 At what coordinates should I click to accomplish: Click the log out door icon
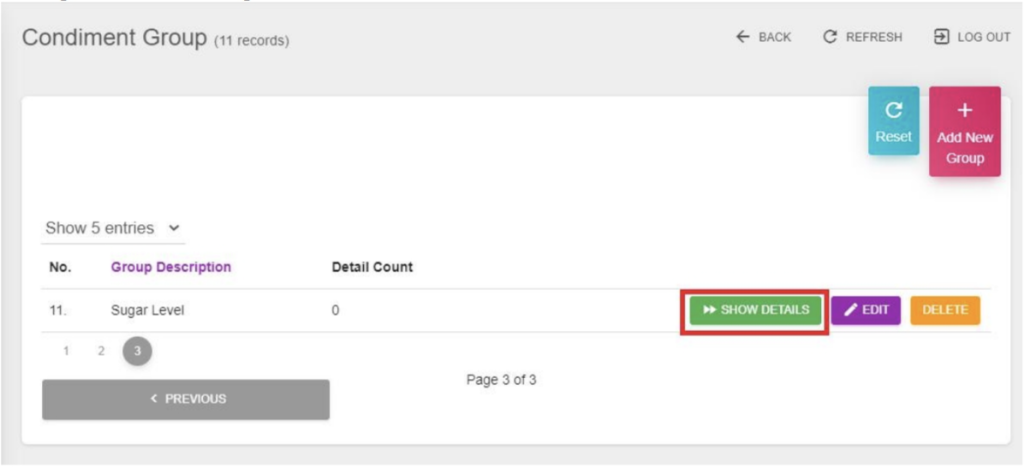(941, 37)
